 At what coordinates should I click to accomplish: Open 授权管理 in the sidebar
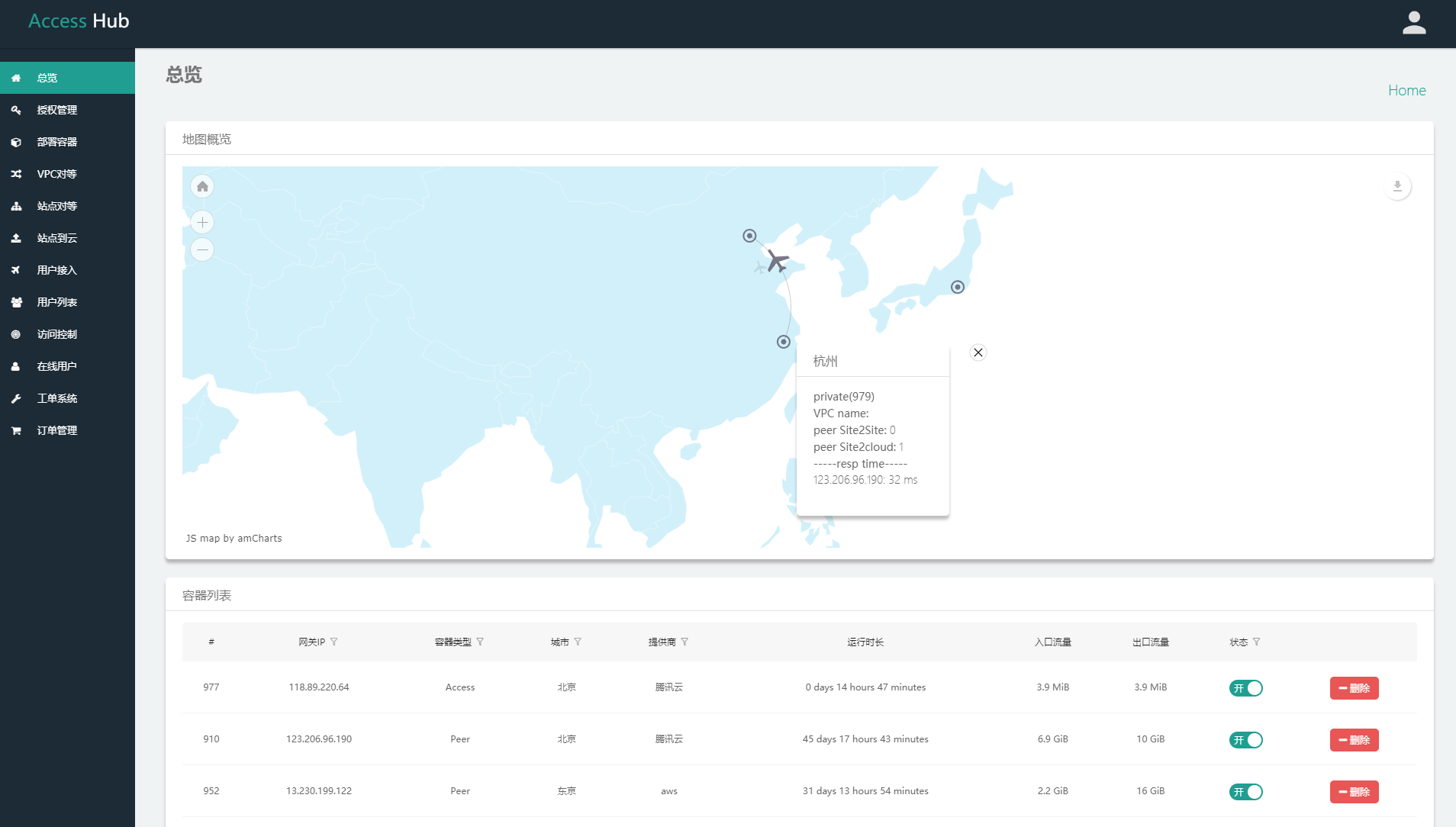[x=67, y=110]
